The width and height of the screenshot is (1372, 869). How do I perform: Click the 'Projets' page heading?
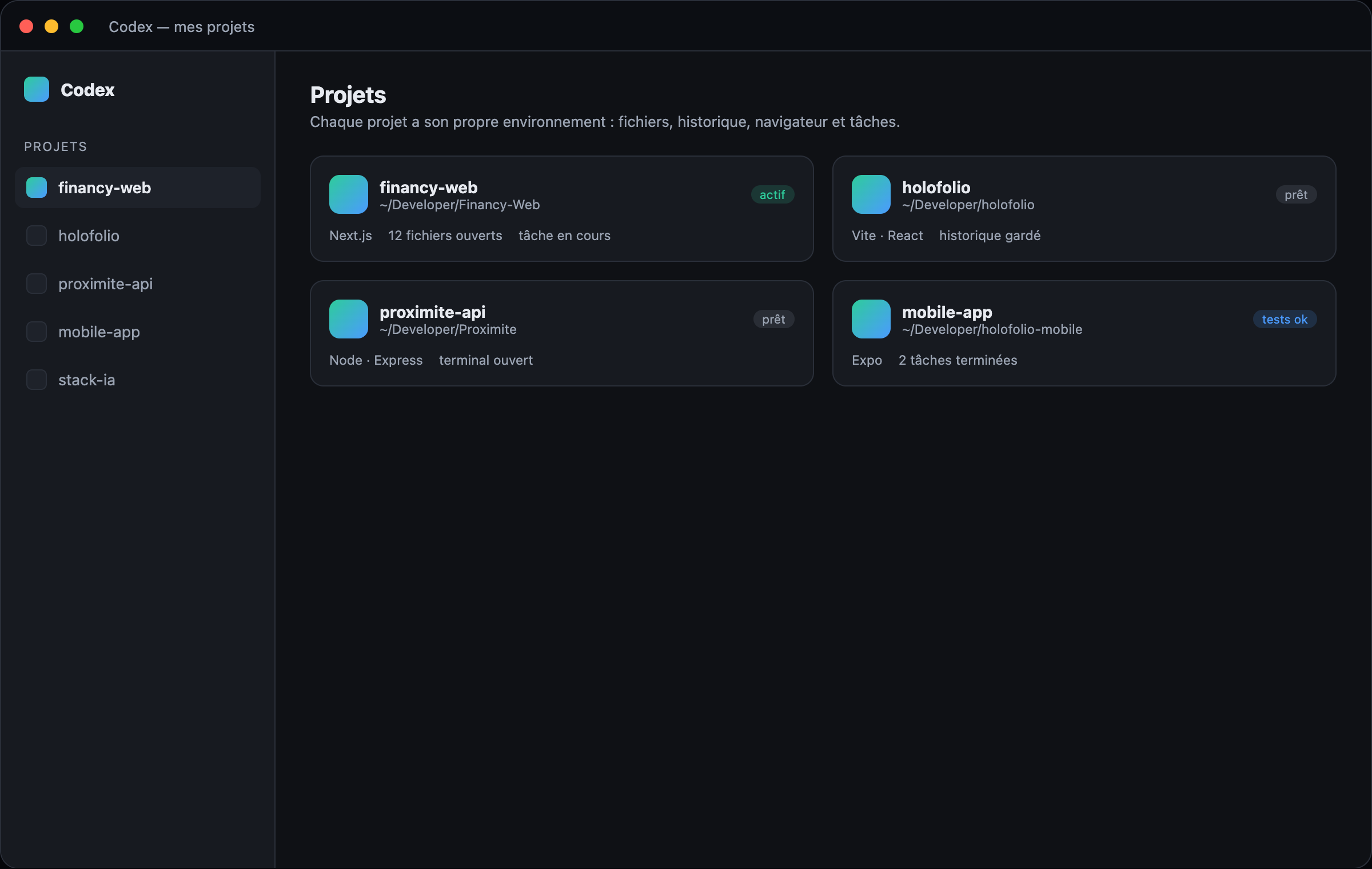(348, 95)
